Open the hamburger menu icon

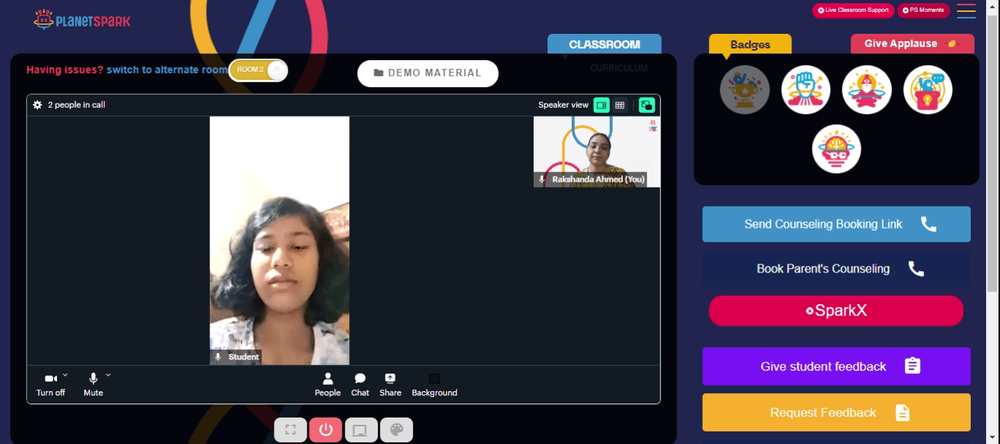966,11
